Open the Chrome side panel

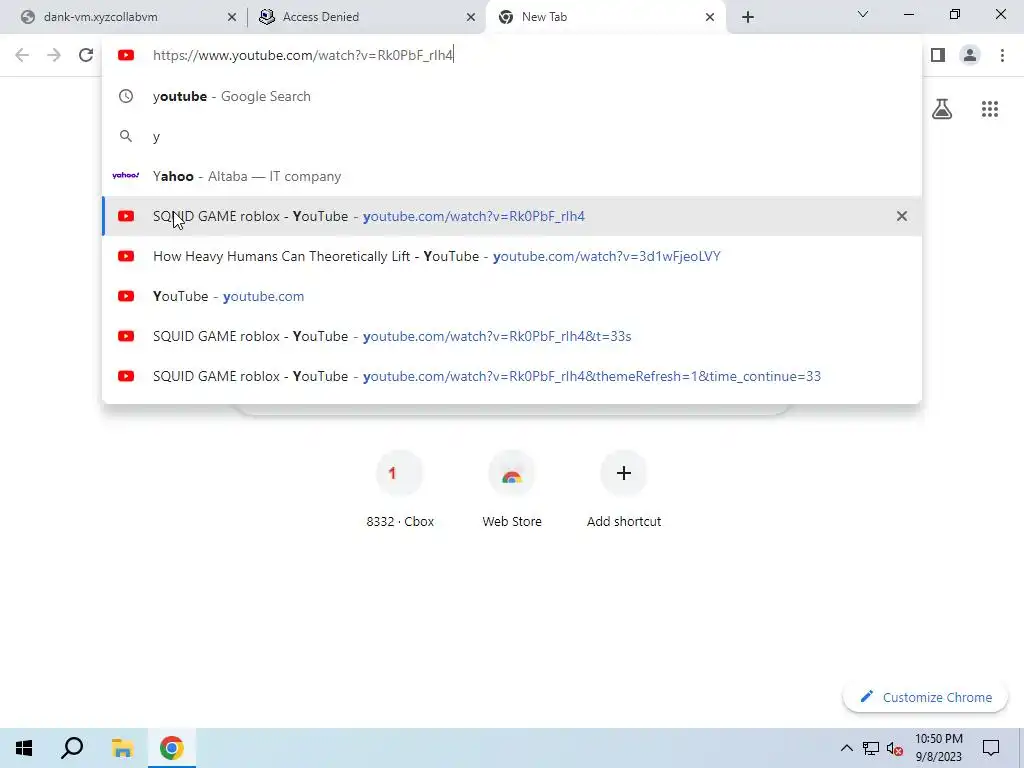pyautogui.click(x=938, y=56)
